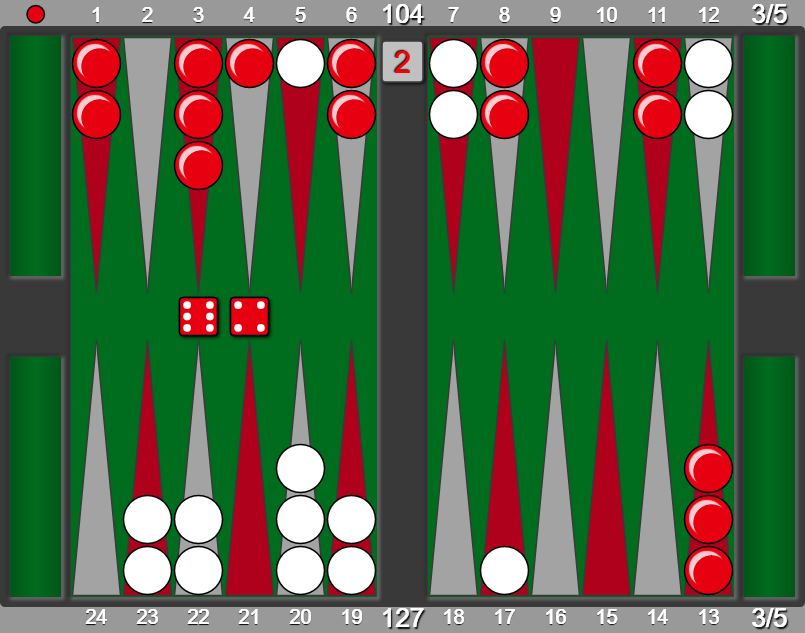
Task: Click the bottom pip count 127
Action: coord(402,618)
